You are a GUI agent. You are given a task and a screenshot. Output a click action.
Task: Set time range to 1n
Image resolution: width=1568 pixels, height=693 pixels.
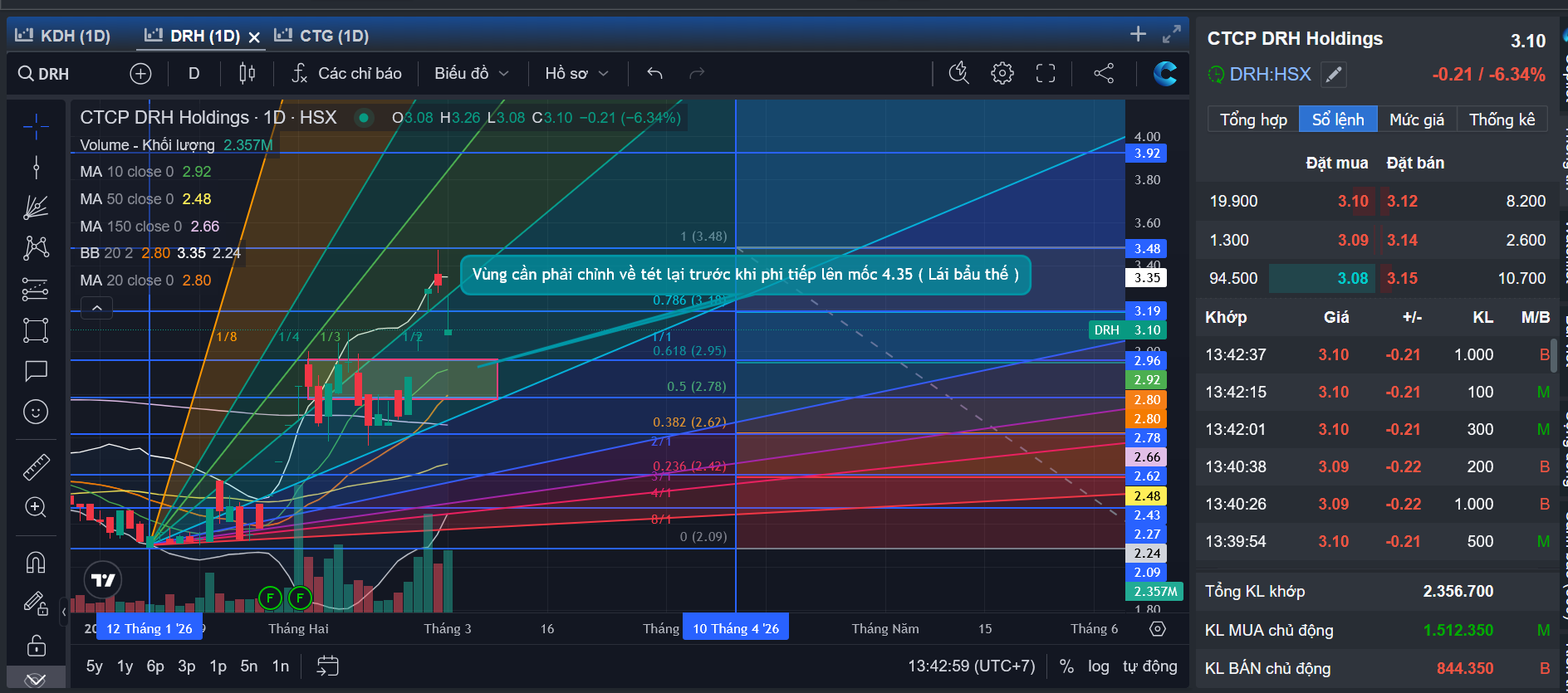coord(281,666)
